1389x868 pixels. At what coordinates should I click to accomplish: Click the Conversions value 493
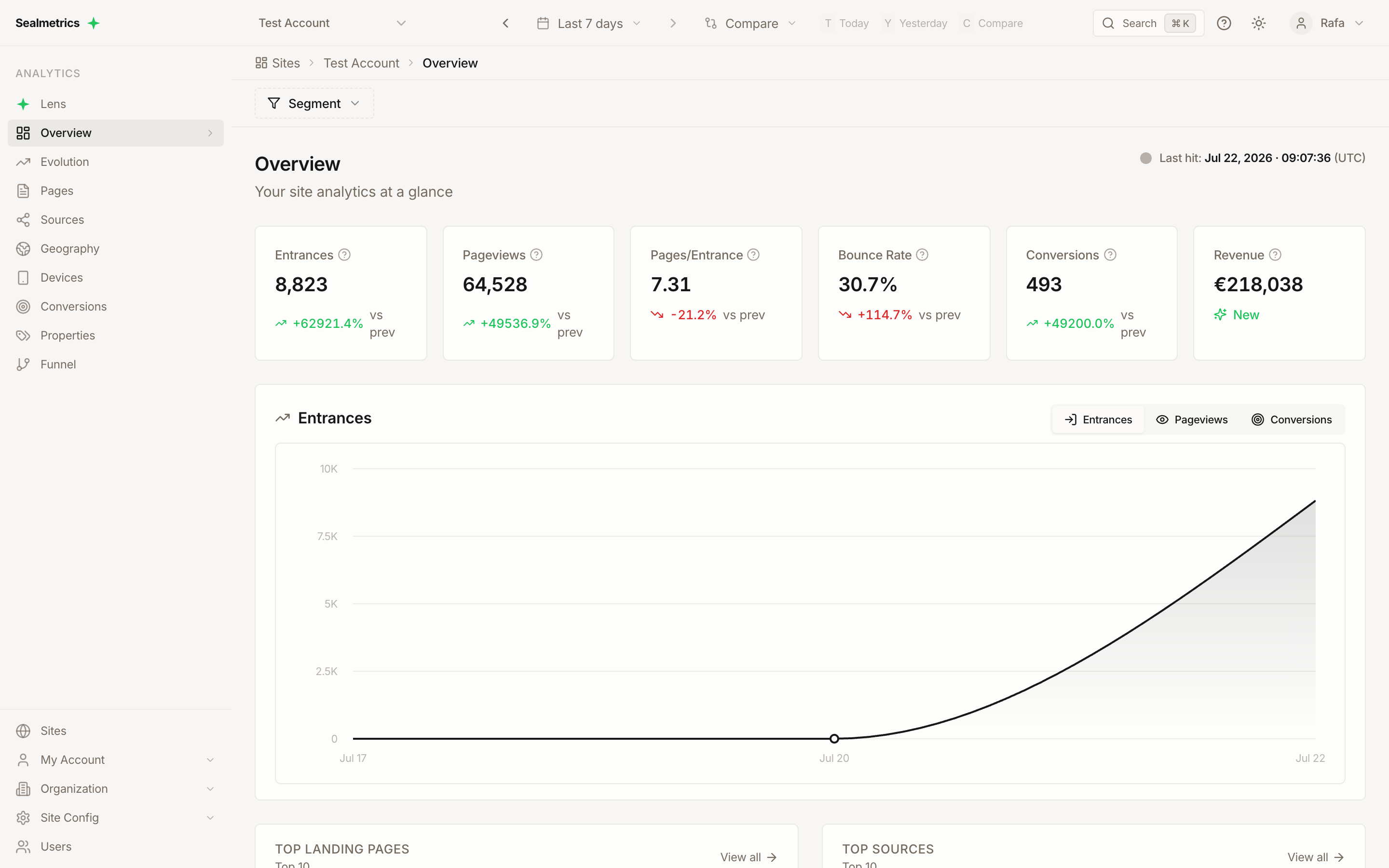click(x=1044, y=285)
